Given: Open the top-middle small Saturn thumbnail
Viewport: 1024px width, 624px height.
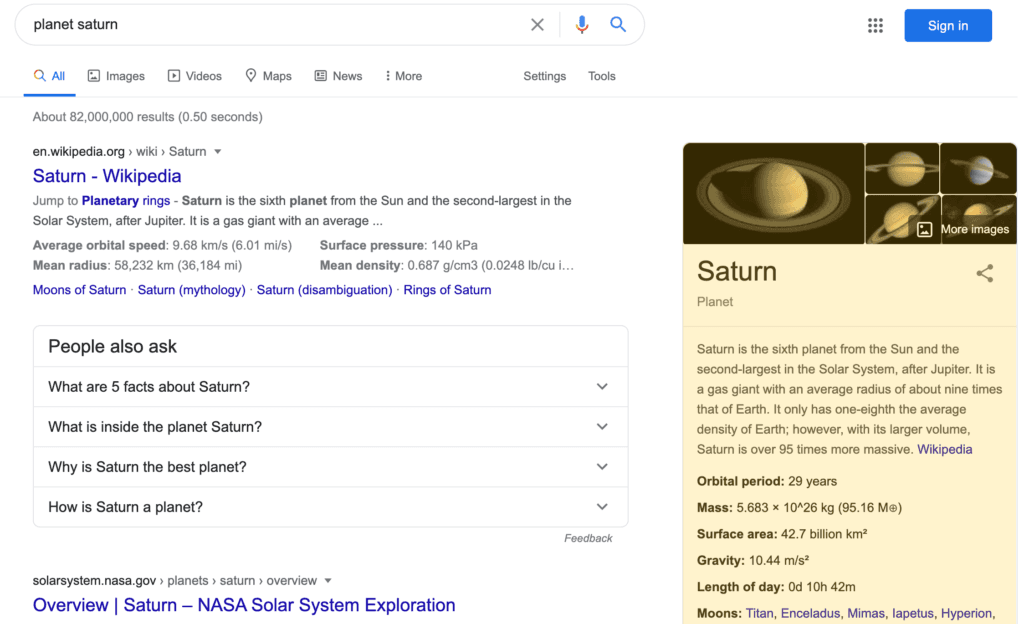Looking at the screenshot, I should click(902, 168).
